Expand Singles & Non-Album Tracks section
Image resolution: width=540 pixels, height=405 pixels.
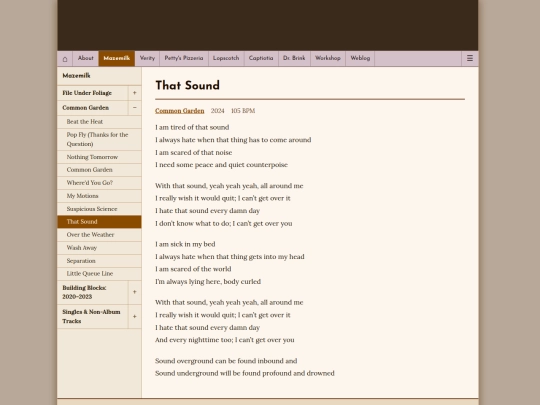pyautogui.click(x=135, y=316)
